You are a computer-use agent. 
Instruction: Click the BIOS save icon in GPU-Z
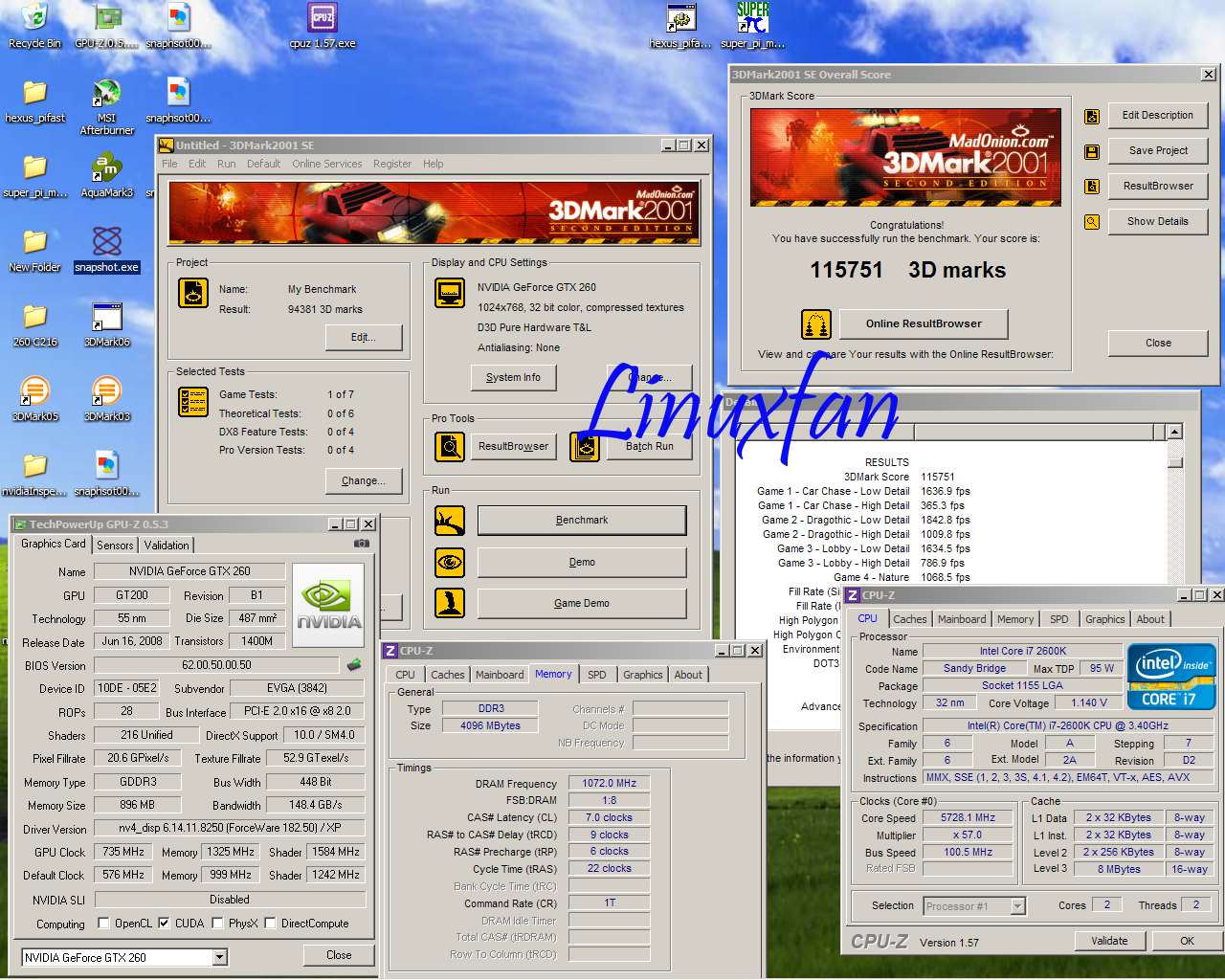coord(354,664)
